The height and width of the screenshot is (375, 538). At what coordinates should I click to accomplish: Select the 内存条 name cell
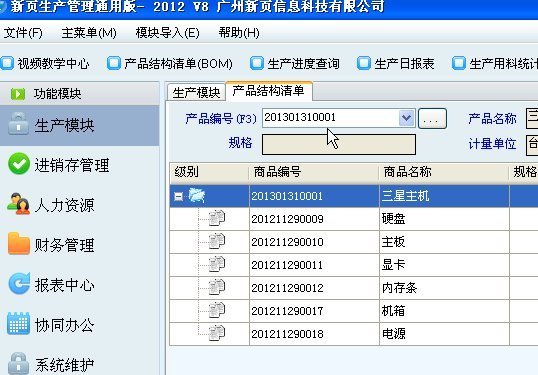[x=444, y=288]
